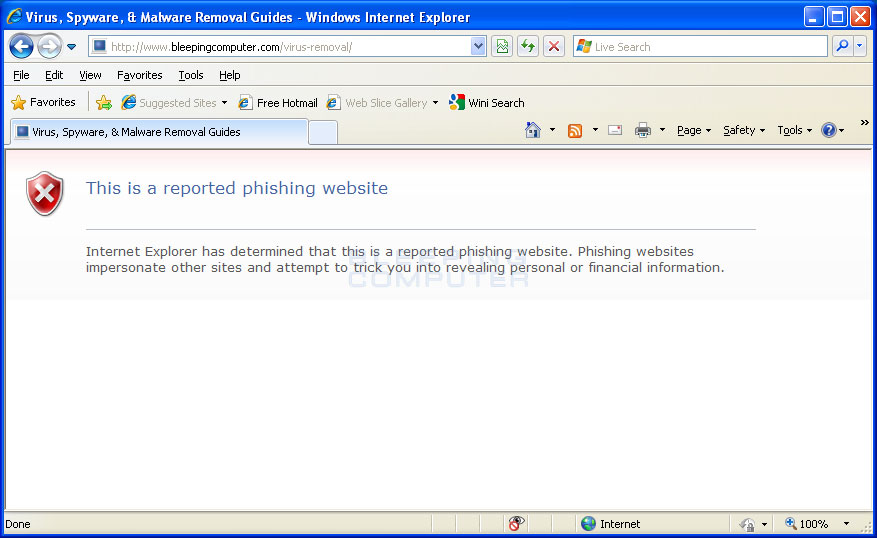Open the Favorites star button
Viewport: 877px width, 538px height.
pos(44,102)
